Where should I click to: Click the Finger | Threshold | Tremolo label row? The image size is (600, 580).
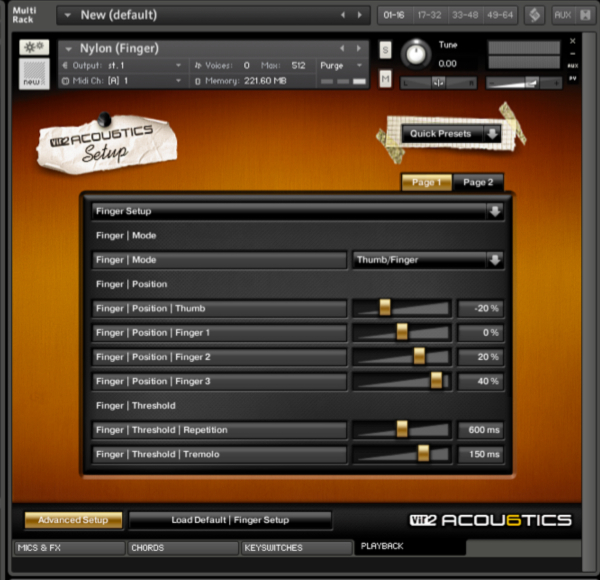(219, 455)
